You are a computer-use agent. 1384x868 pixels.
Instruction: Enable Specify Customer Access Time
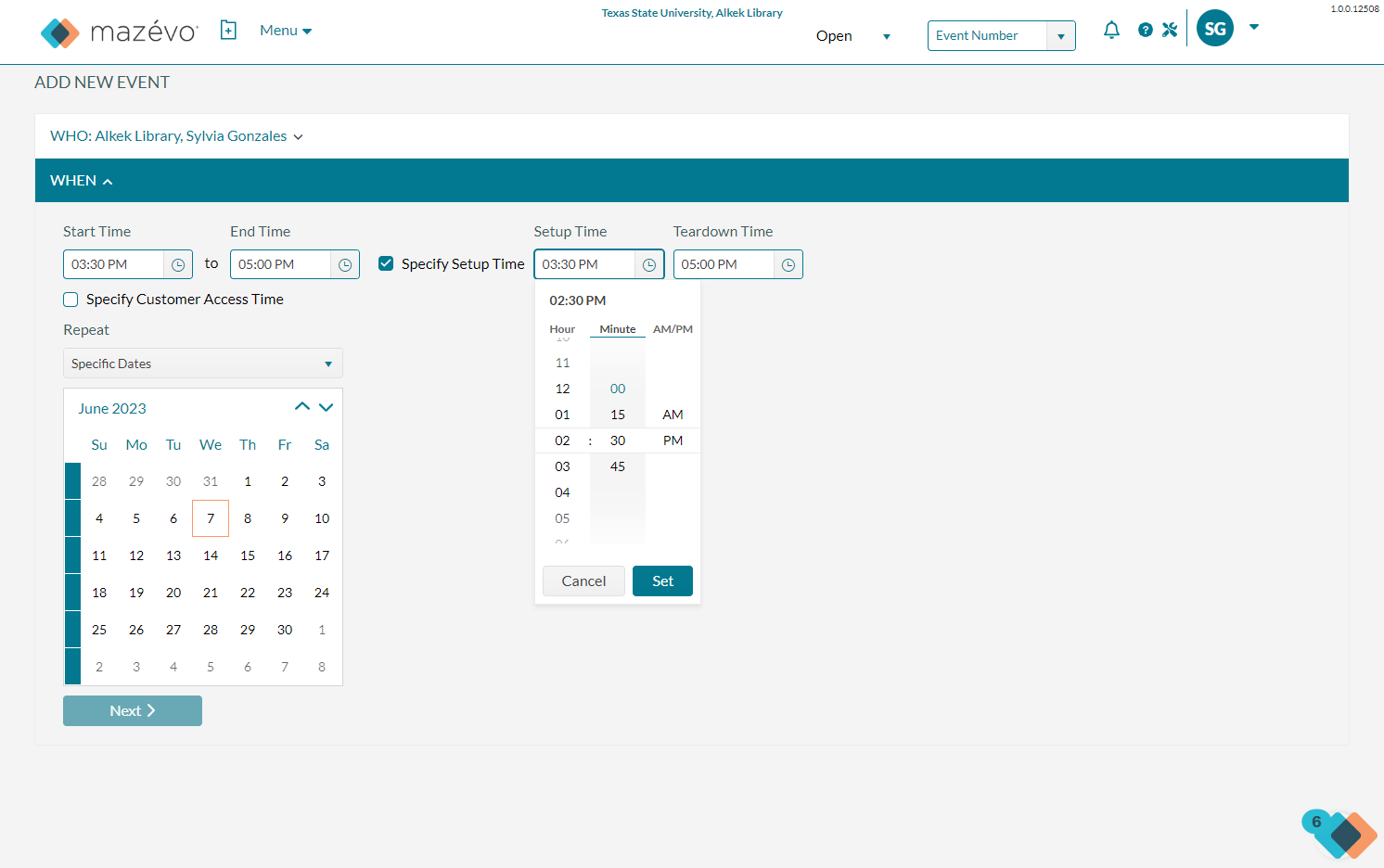(70, 300)
